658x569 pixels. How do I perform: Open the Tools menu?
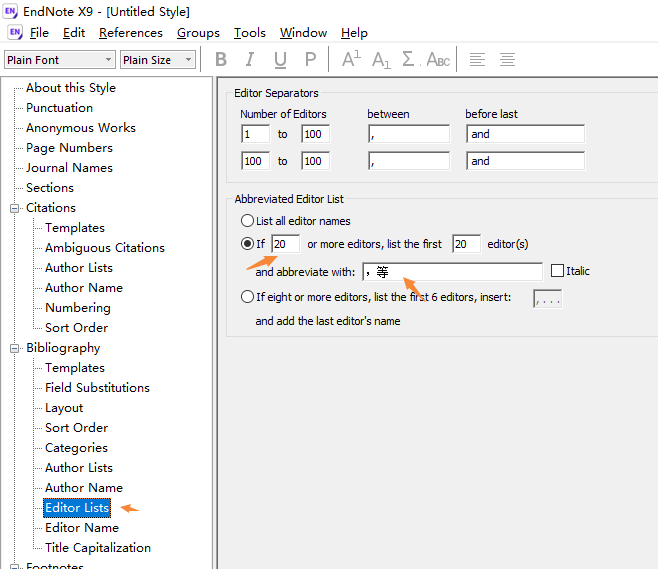pos(250,33)
